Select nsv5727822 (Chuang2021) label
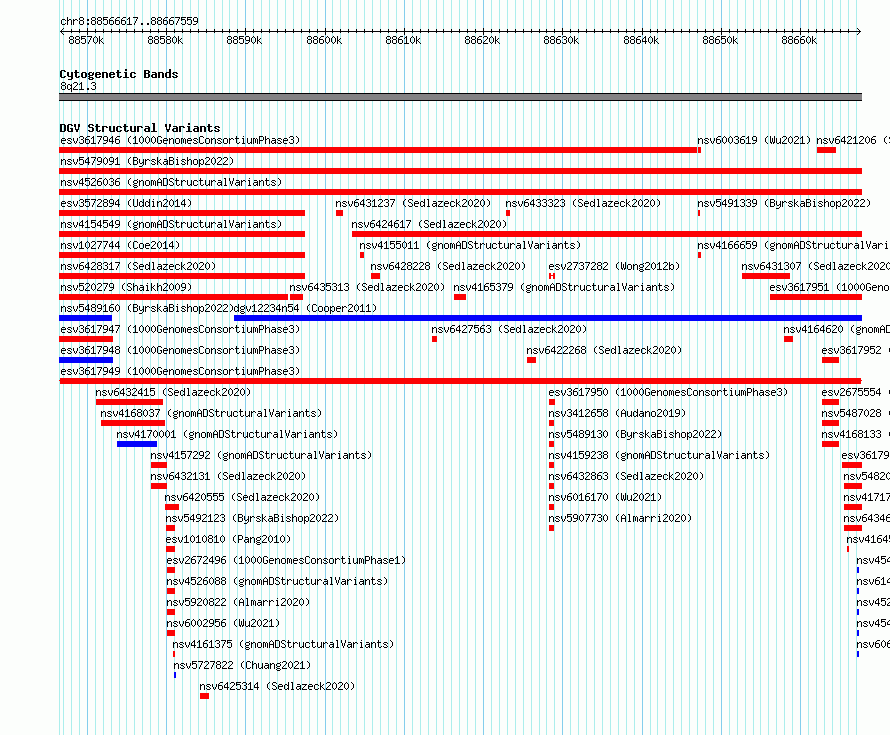 pos(242,665)
